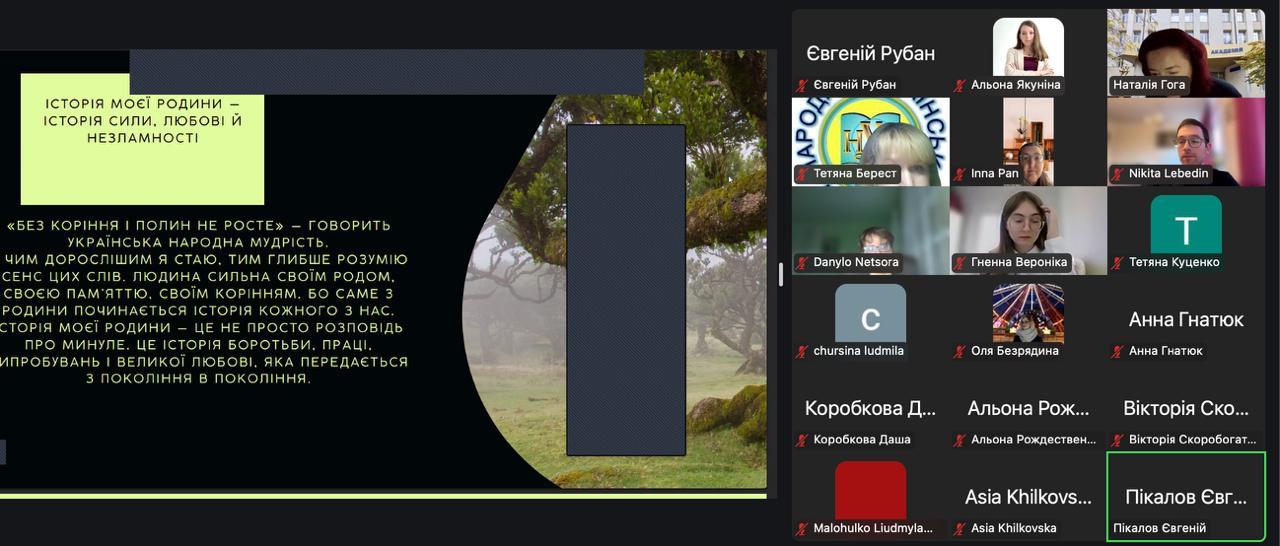This screenshot has width=1280, height=546.
Task: Click the red avatar of Malohulko Liudmyla
Action: click(x=870, y=492)
